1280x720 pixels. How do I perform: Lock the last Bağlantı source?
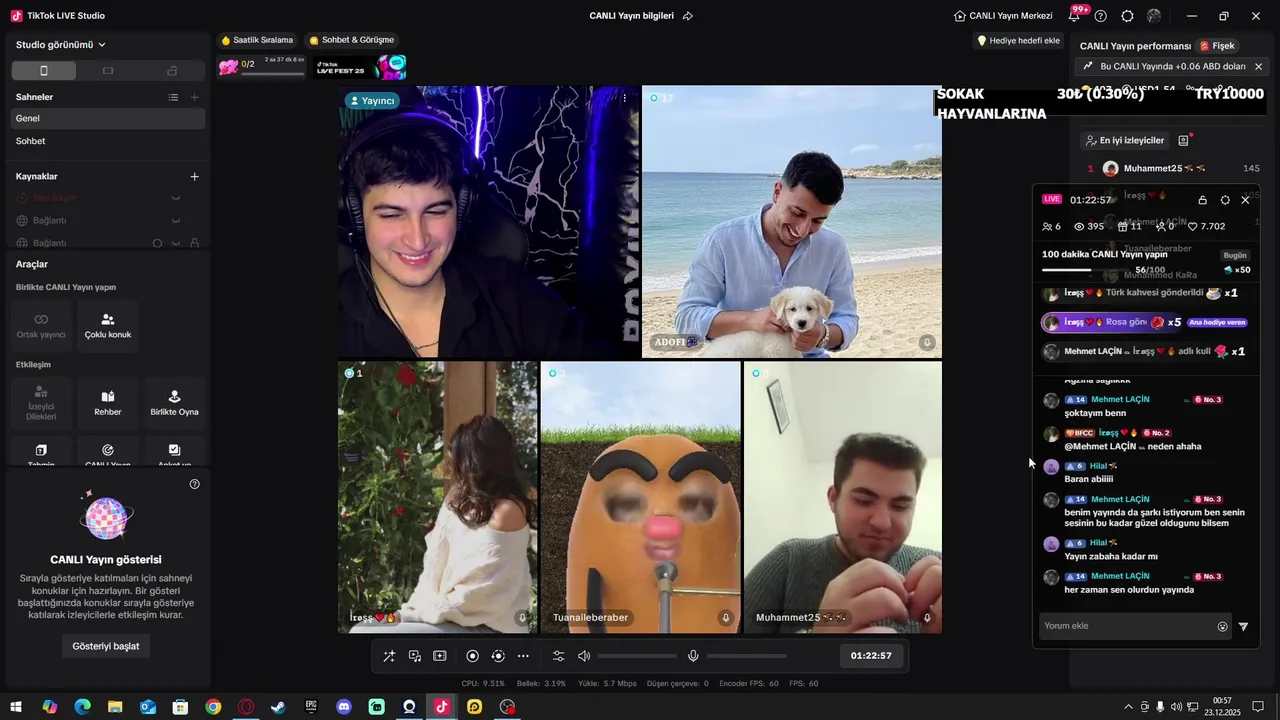coord(194,243)
